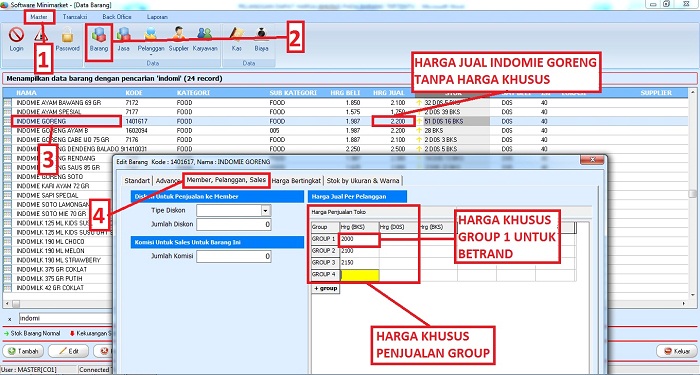Switch to the Transaksi ribbon tab
The height and width of the screenshot is (375, 700).
(x=75, y=17)
